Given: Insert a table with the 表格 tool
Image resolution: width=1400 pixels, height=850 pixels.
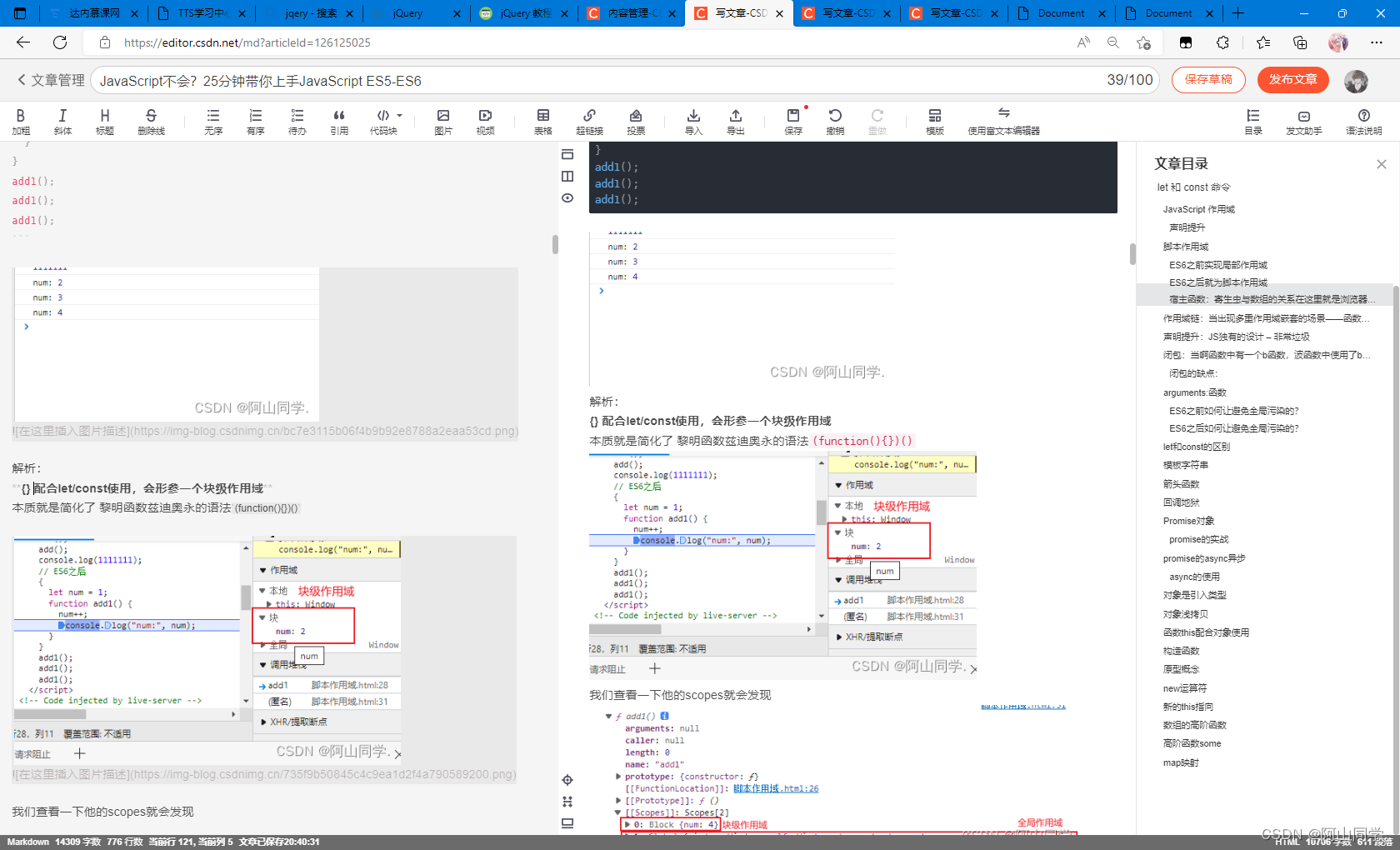Looking at the screenshot, I should click(x=543, y=122).
